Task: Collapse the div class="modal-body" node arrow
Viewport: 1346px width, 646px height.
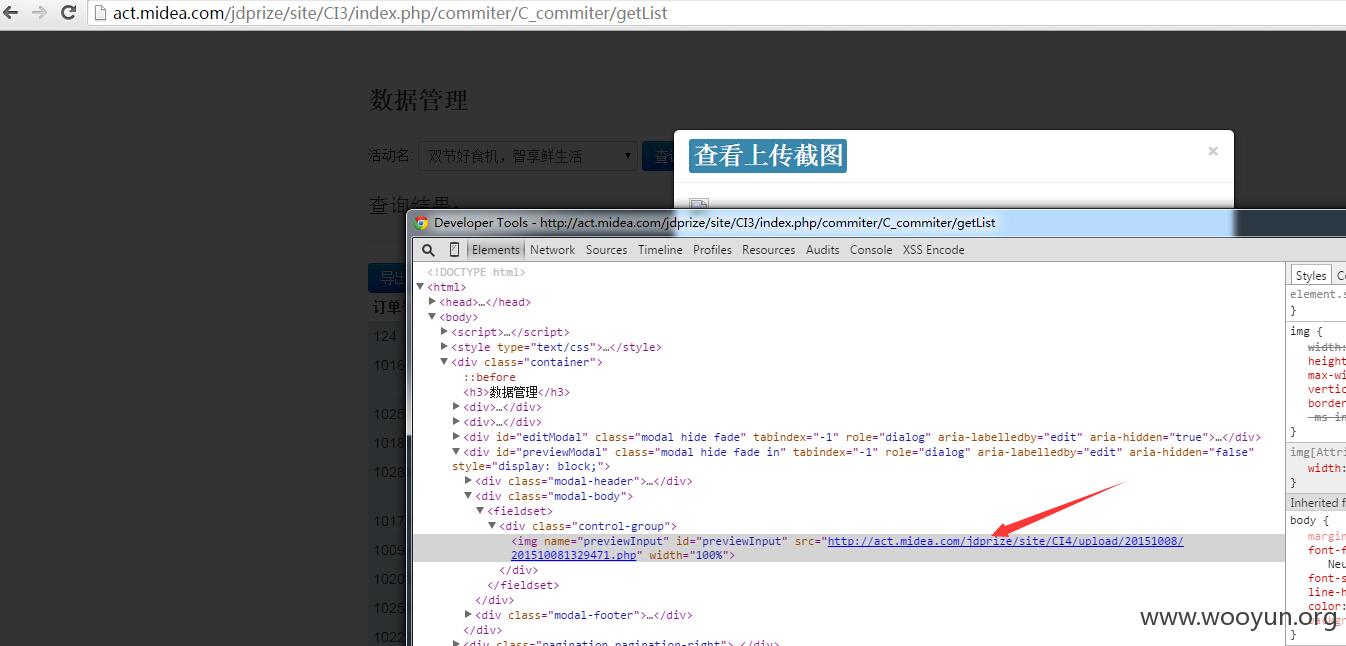Action: pos(469,496)
